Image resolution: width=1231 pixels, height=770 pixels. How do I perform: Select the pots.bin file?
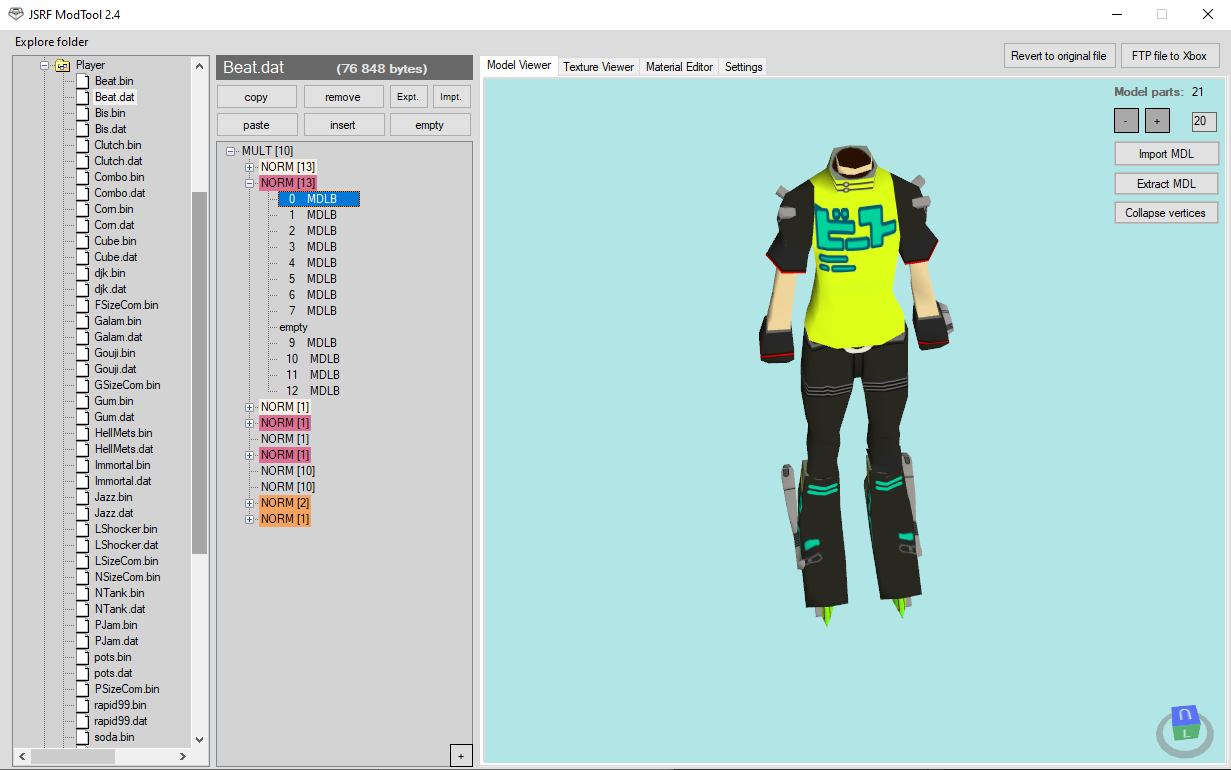point(113,657)
